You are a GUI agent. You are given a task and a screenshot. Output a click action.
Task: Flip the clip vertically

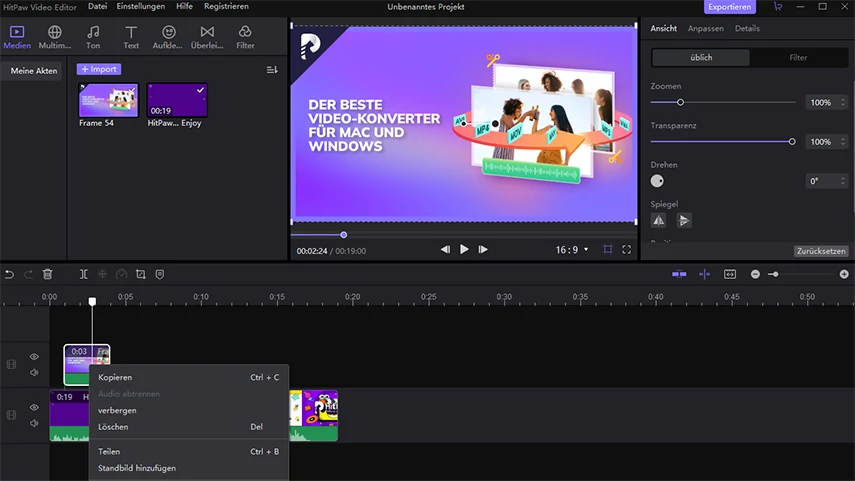(684, 220)
